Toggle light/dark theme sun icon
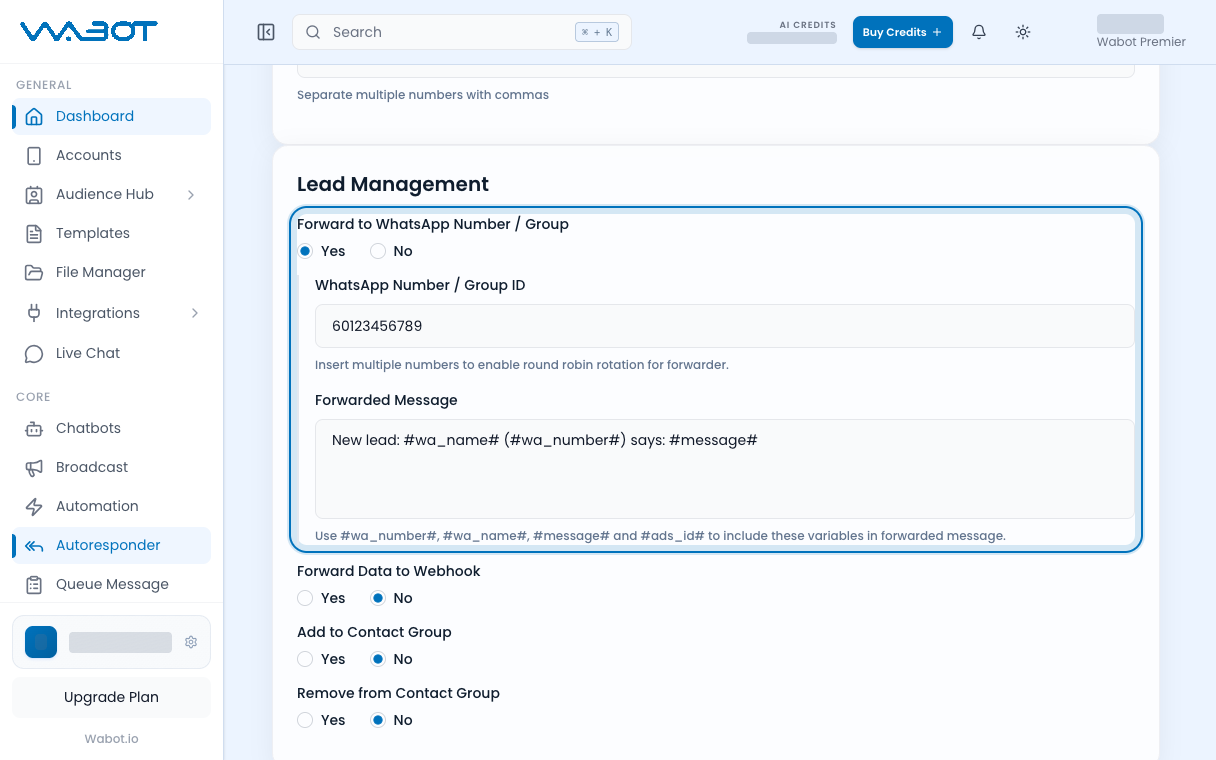Image resolution: width=1216 pixels, height=760 pixels. click(x=1023, y=32)
